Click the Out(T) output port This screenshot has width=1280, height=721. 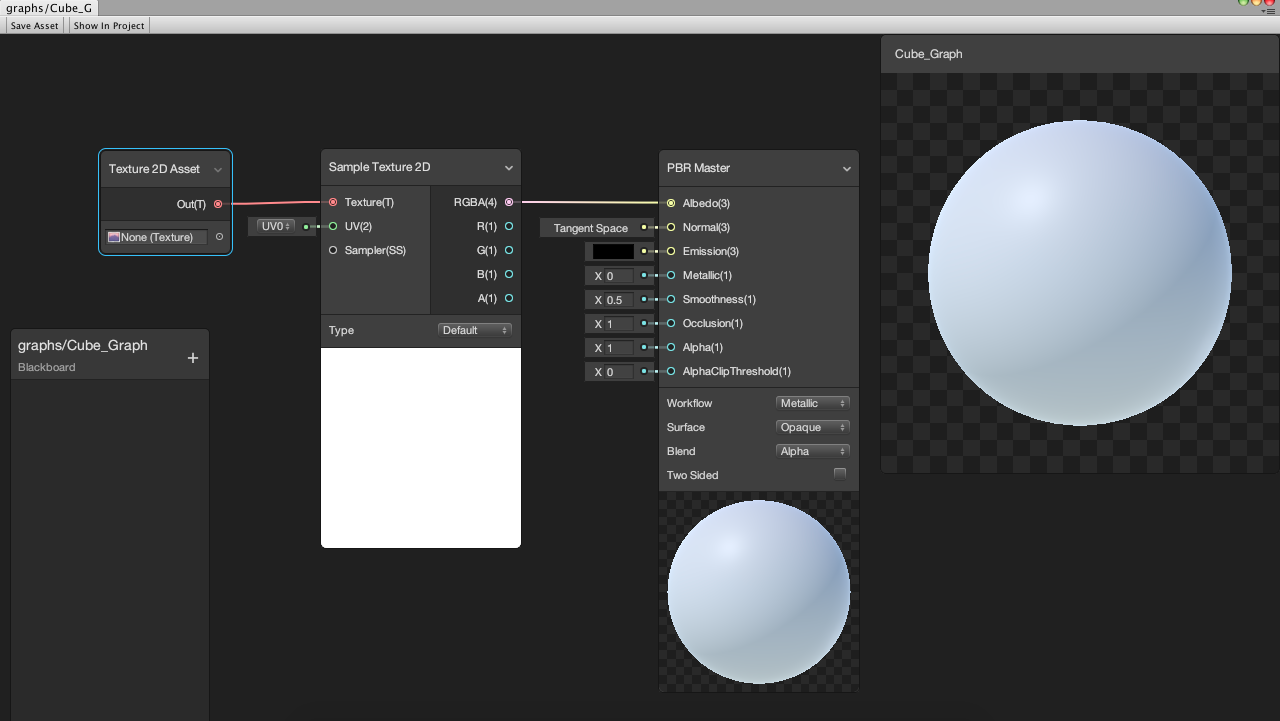[x=218, y=204]
